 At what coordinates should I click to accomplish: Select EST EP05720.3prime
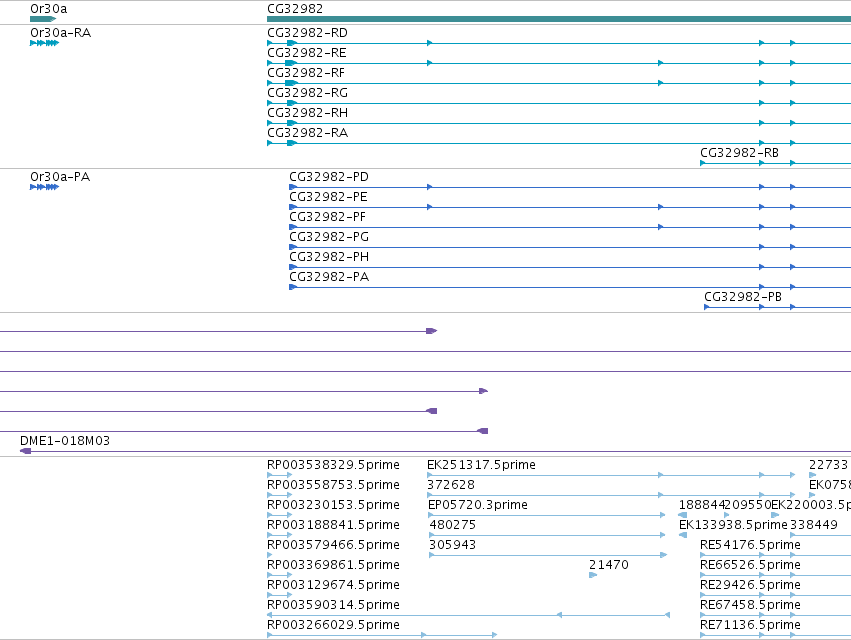tap(478, 505)
